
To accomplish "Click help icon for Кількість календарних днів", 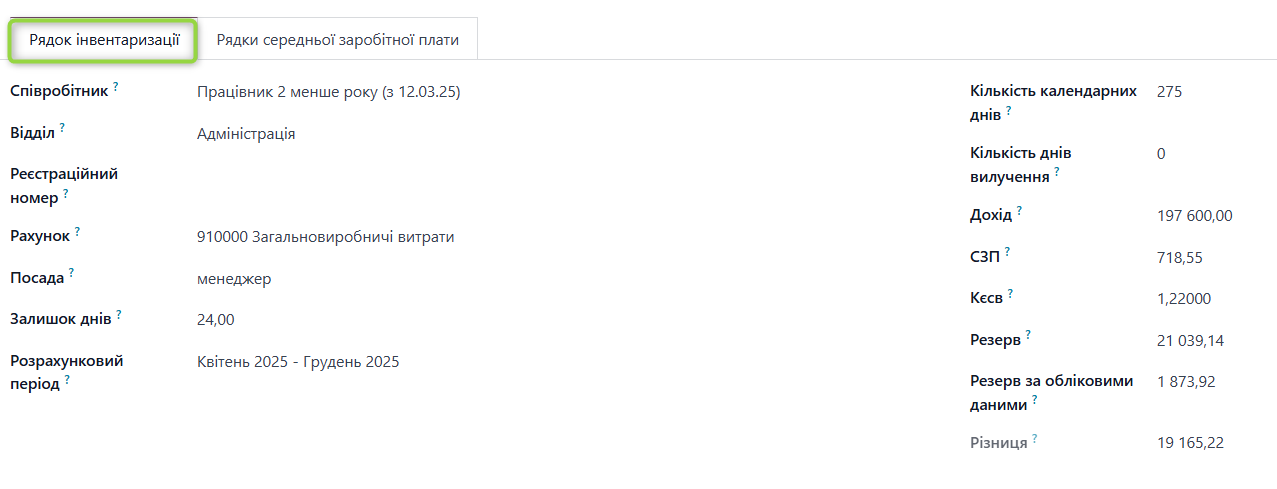I will 1009,111.
